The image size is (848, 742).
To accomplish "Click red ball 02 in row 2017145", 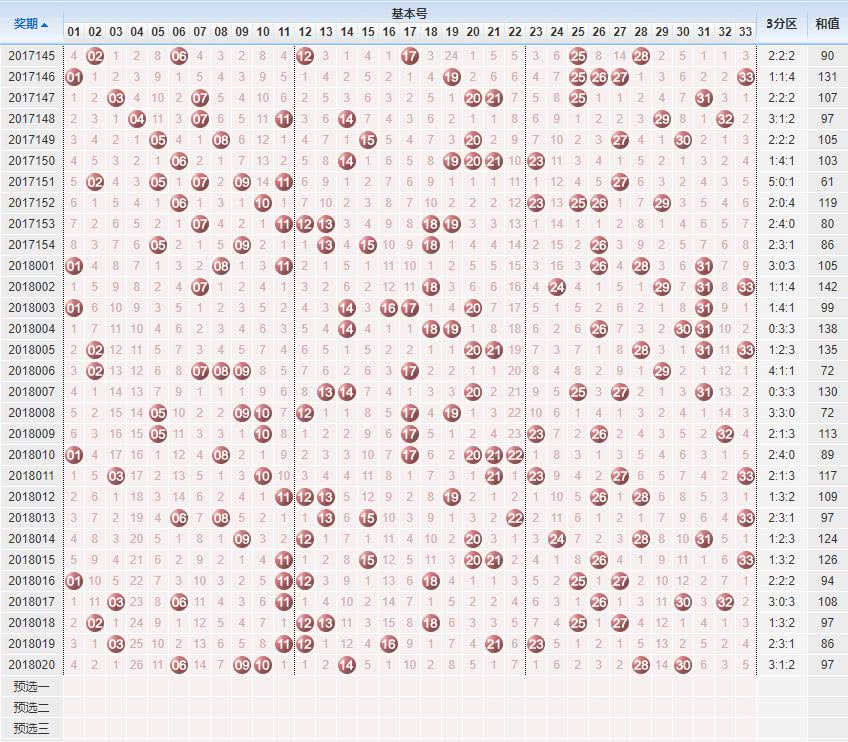I will coord(95,56).
